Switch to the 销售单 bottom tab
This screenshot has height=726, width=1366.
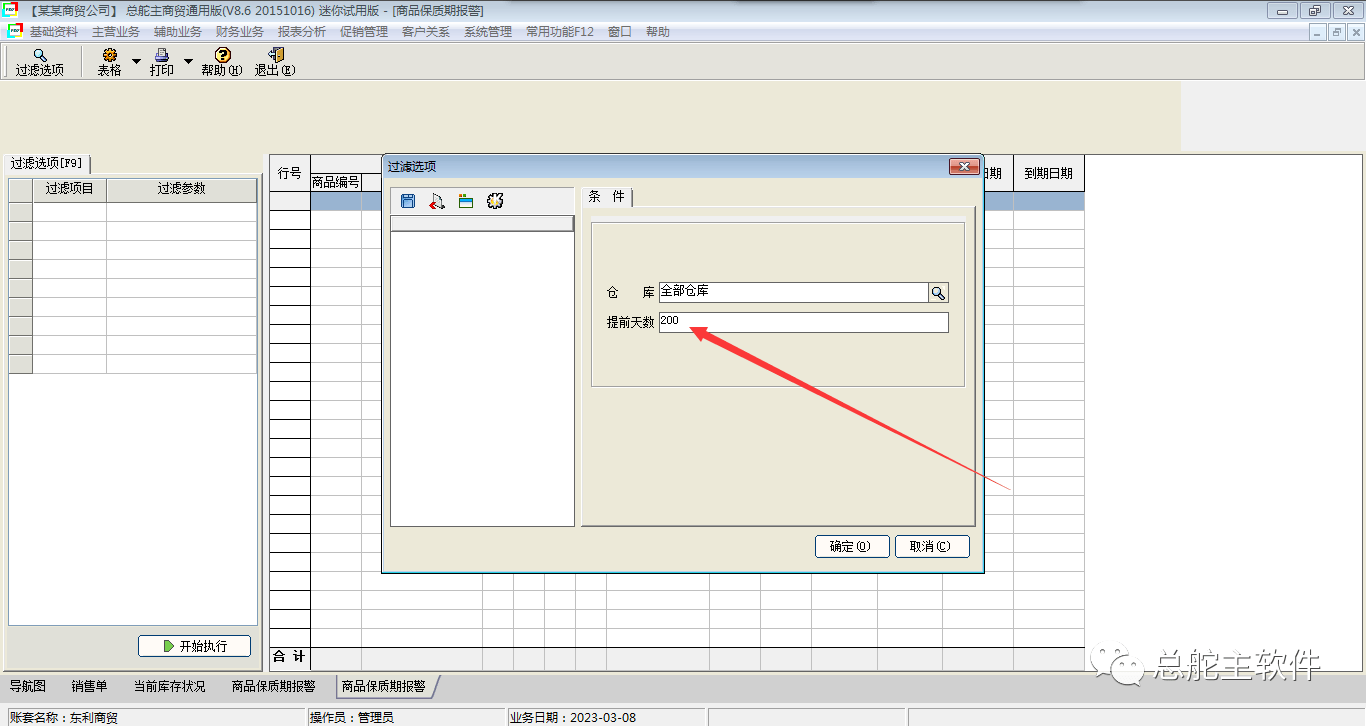pyautogui.click(x=89, y=687)
